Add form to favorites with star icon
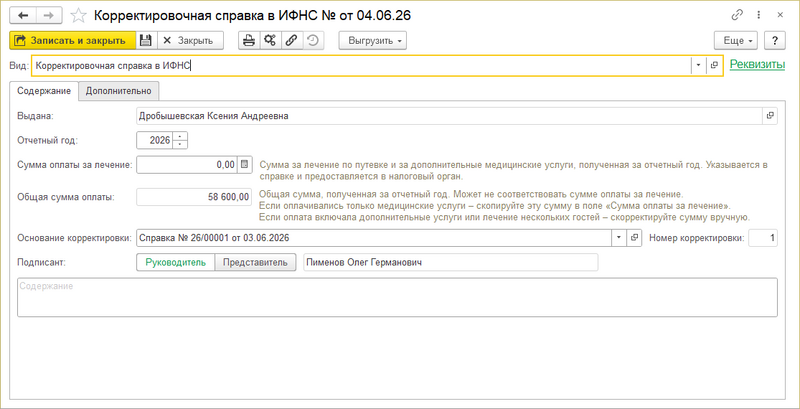The height and width of the screenshot is (409, 800). pyautogui.click(x=79, y=16)
